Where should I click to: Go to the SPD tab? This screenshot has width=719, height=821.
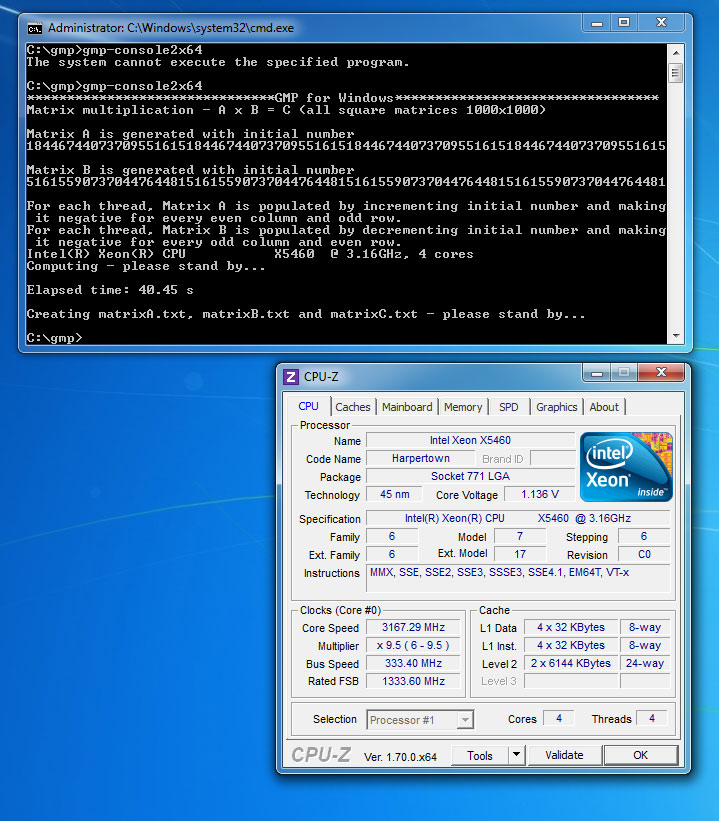point(509,407)
